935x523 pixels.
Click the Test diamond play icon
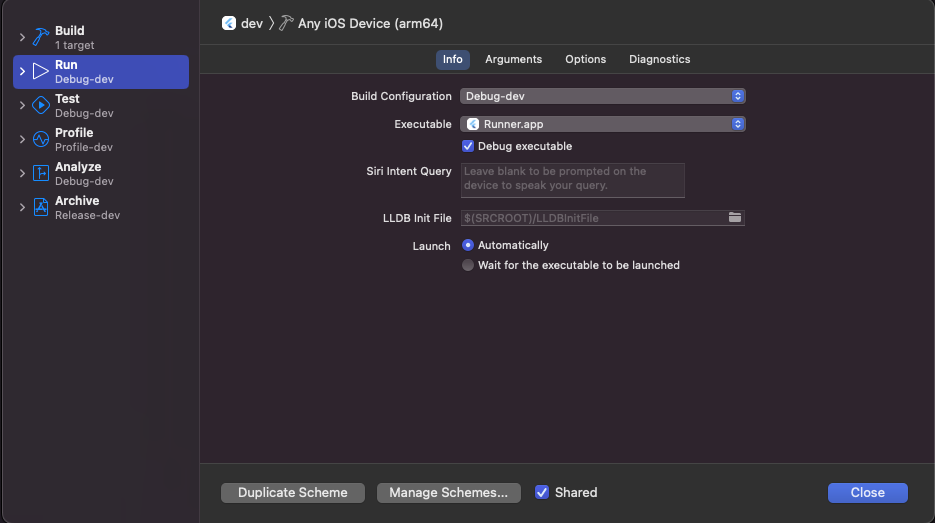click(x=41, y=105)
